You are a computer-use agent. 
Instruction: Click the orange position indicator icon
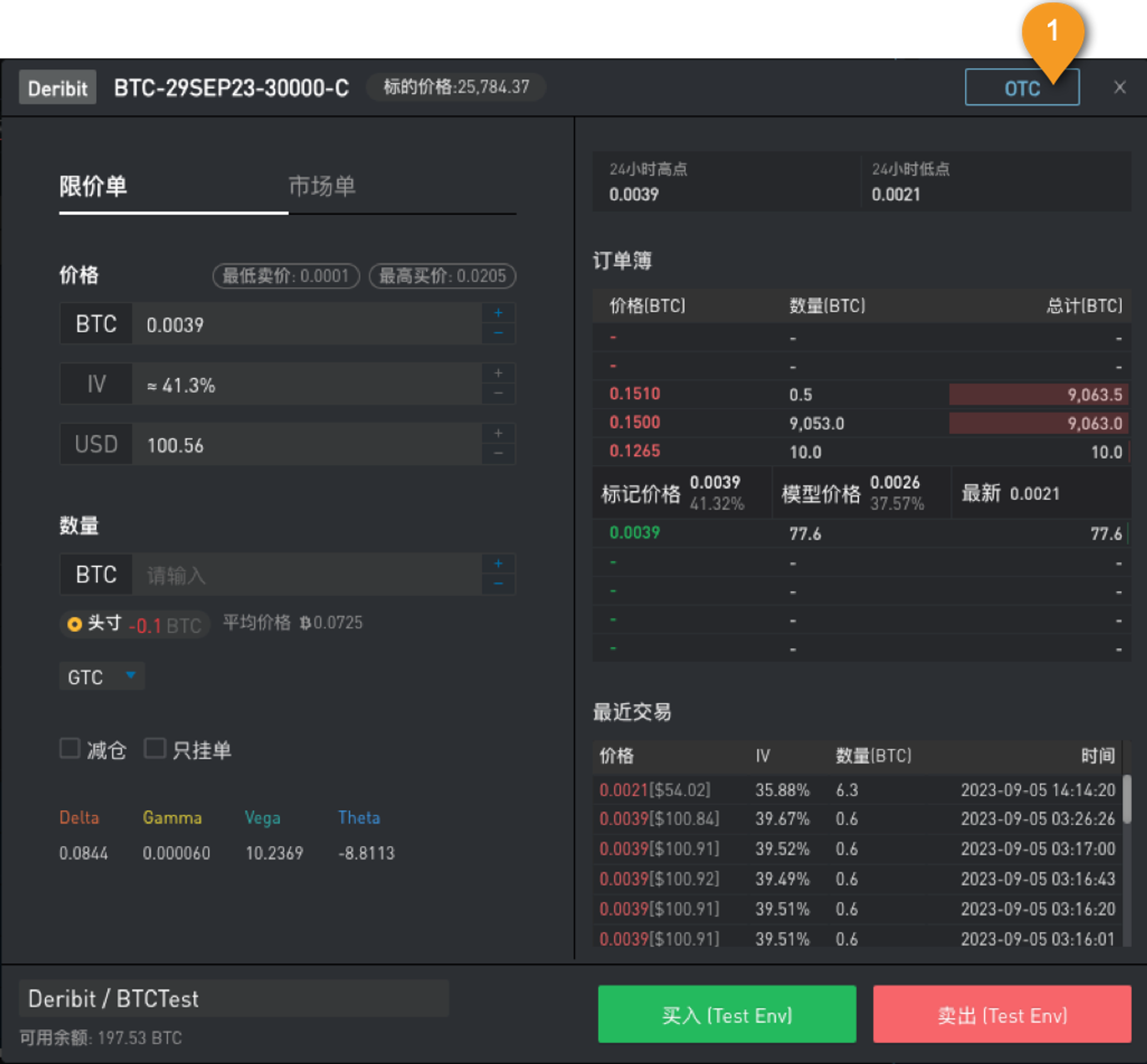[75, 624]
